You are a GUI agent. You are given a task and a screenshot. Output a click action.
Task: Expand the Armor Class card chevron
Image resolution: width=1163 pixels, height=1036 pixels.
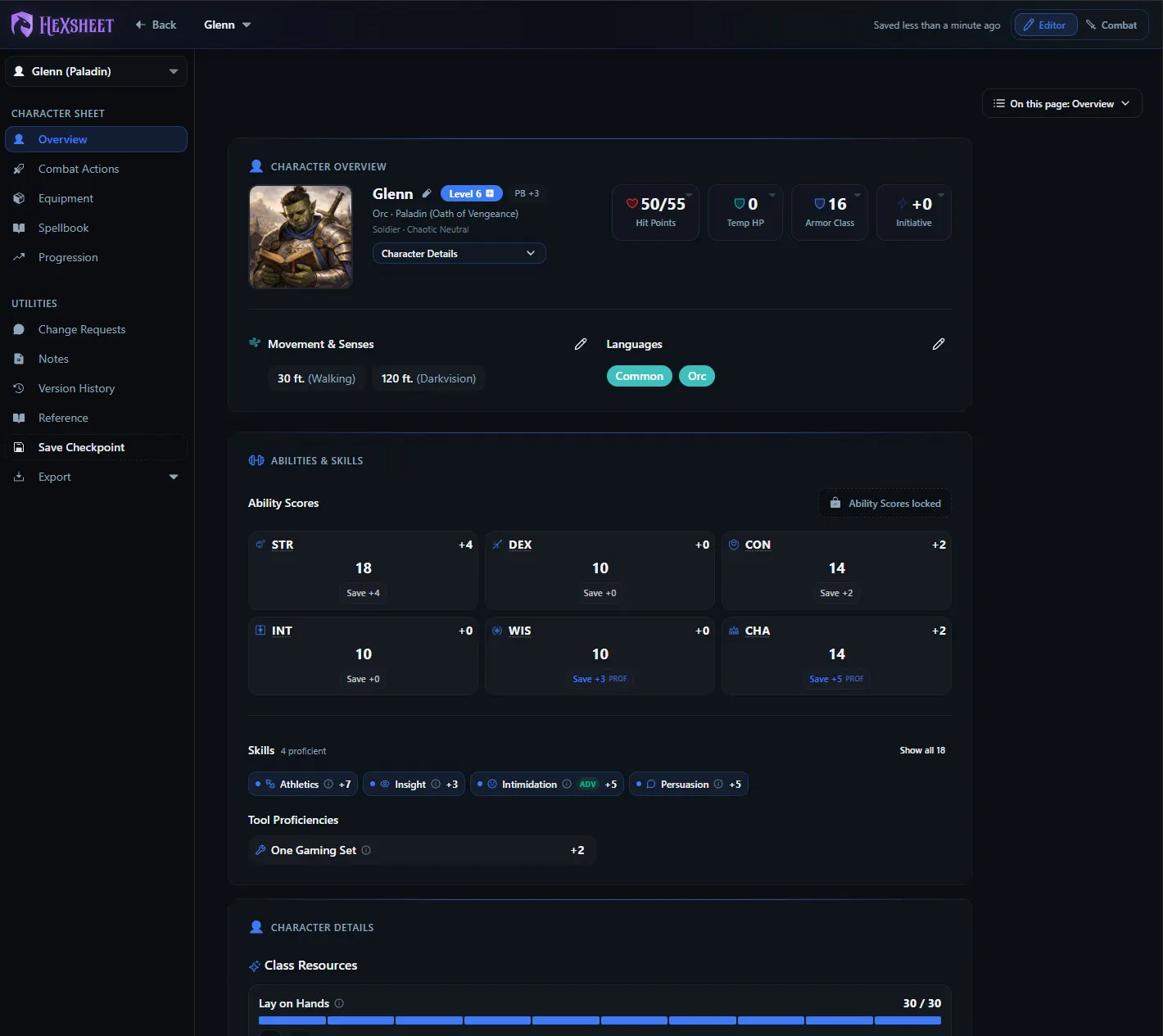(858, 195)
